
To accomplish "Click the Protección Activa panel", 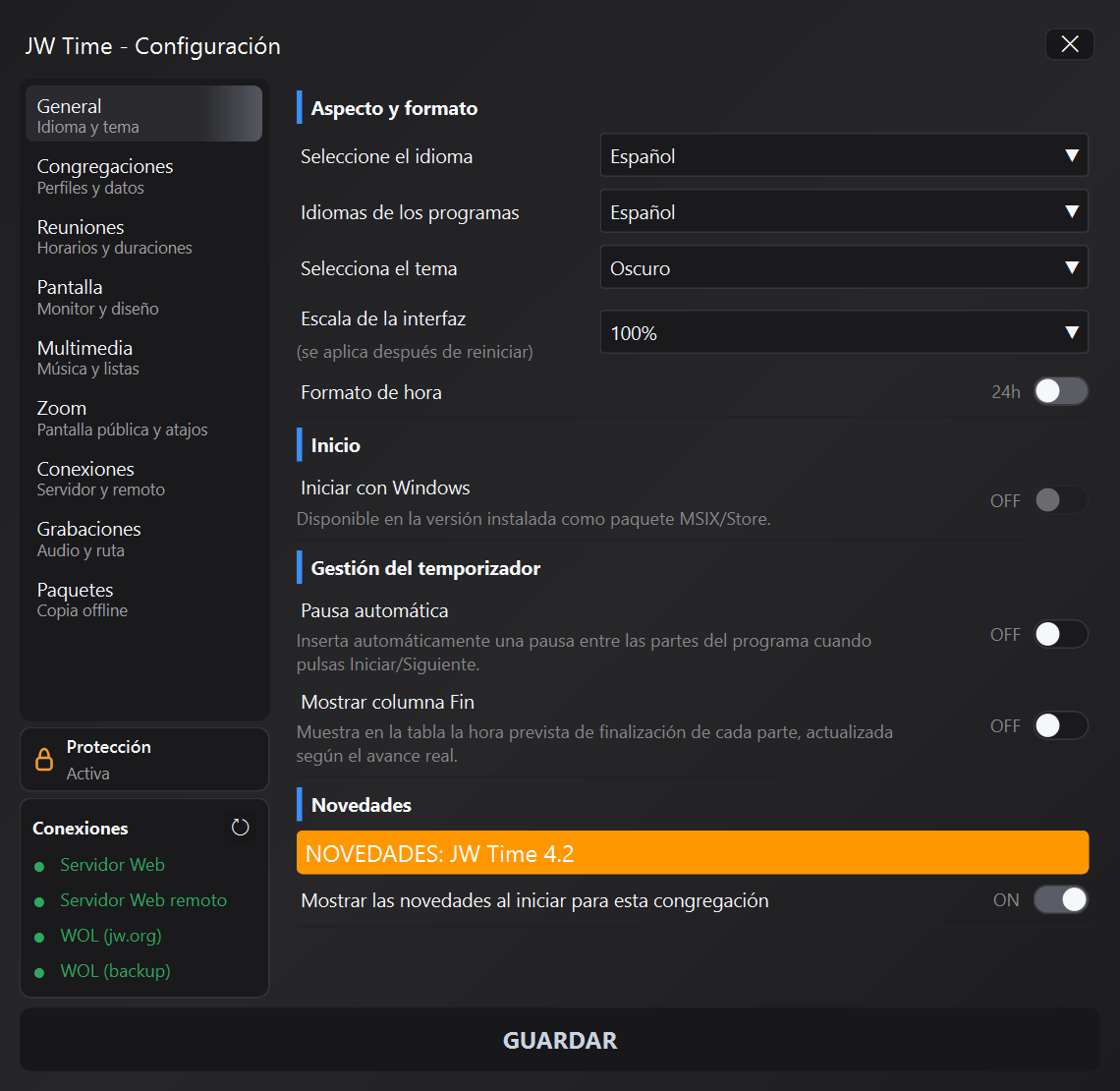I will pyautogui.click(x=144, y=760).
